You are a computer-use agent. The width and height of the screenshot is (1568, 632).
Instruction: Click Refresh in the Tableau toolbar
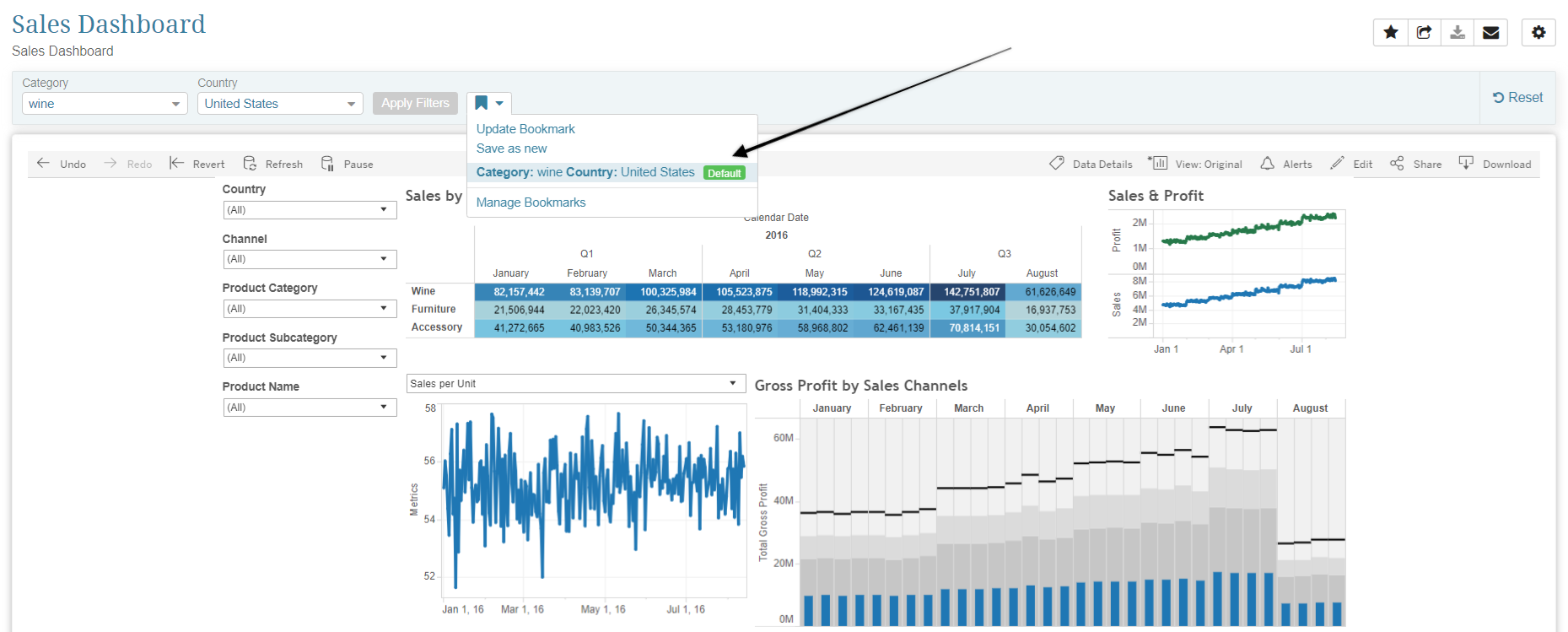[272, 164]
